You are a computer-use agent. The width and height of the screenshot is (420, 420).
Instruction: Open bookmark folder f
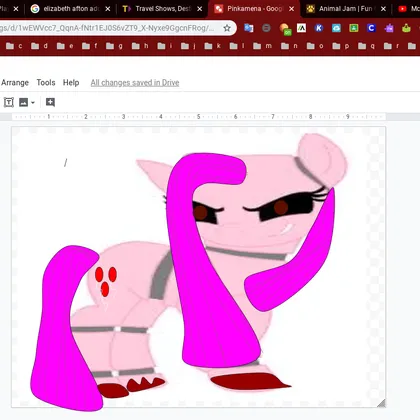pyautogui.click(x=90, y=46)
